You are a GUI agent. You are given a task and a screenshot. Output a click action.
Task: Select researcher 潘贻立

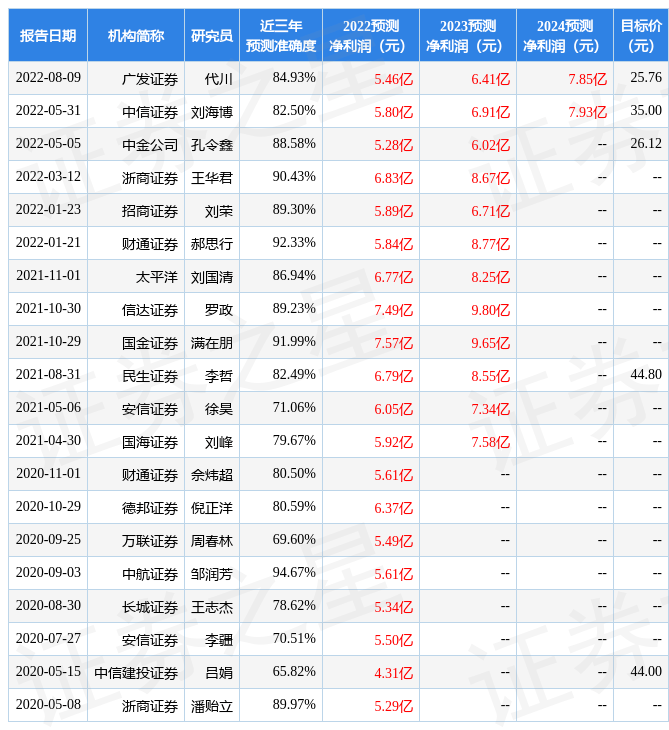click(x=212, y=707)
